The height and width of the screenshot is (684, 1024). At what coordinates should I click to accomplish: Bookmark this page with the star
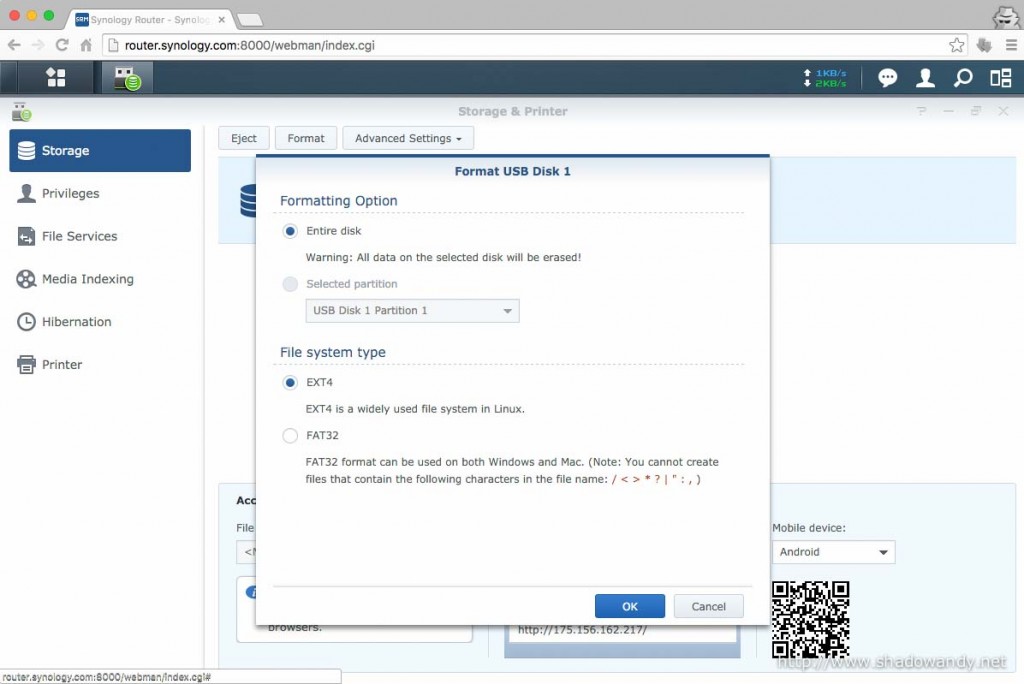(957, 45)
